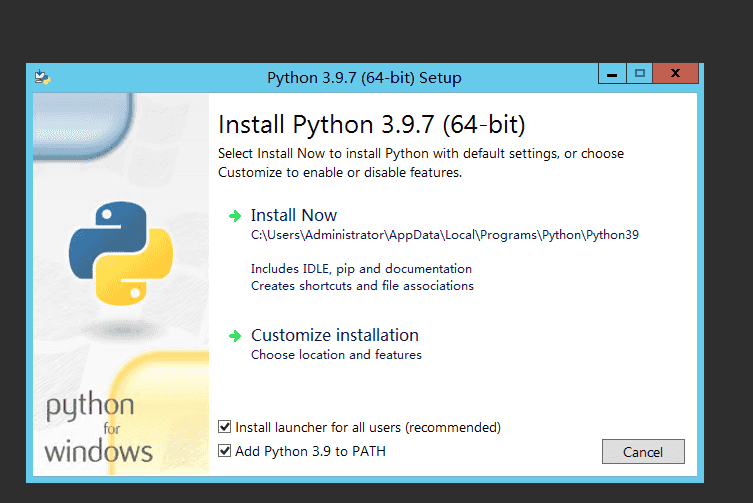This screenshot has height=503, width=753.
Task: Click the default install path under Install Now
Action: point(444,236)
